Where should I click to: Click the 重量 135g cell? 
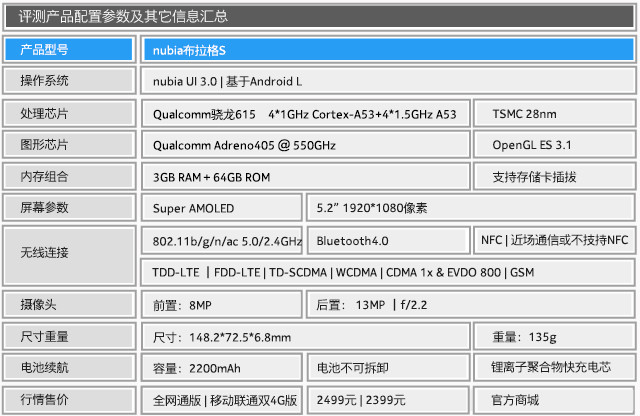(554, 336)
